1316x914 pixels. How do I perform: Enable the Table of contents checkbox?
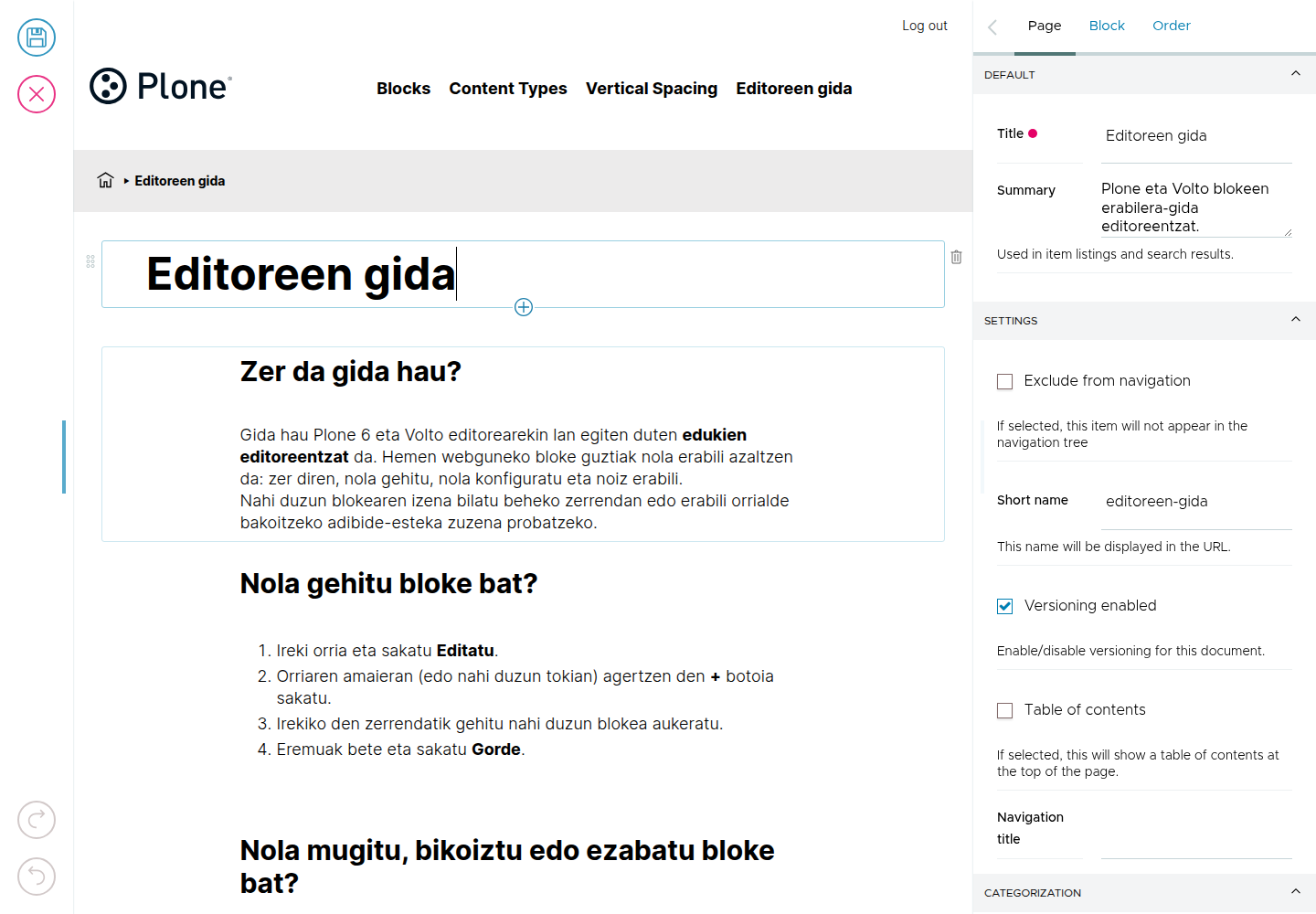1005,710
